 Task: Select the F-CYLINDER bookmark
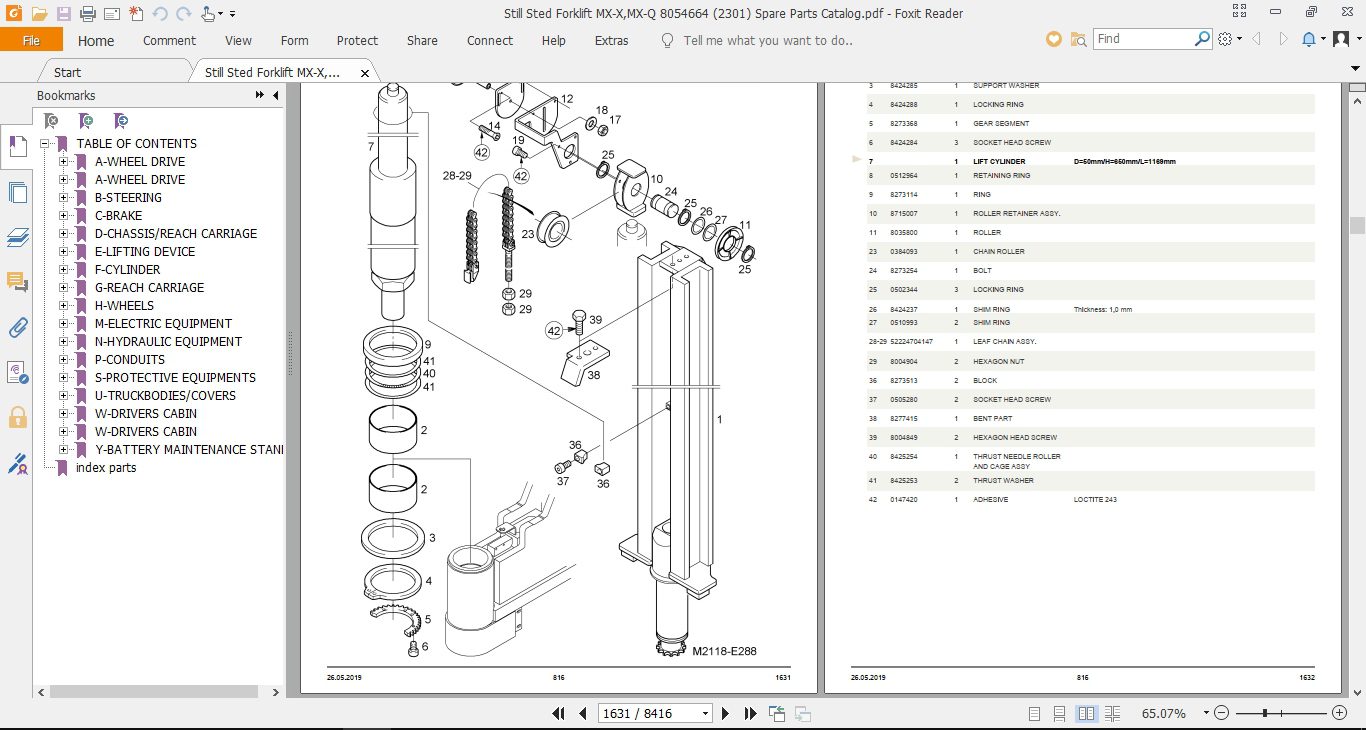tap(127, 270)
